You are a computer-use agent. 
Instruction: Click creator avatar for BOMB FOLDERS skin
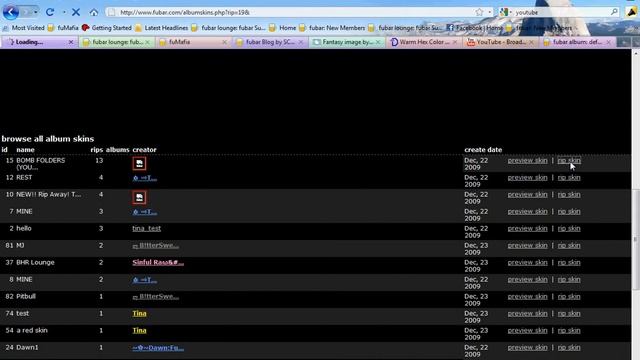tap(139, 164)
